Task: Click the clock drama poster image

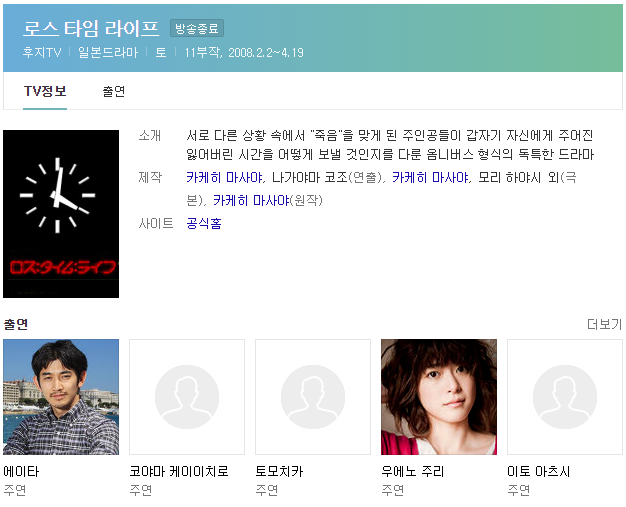Action: point(61,214)
